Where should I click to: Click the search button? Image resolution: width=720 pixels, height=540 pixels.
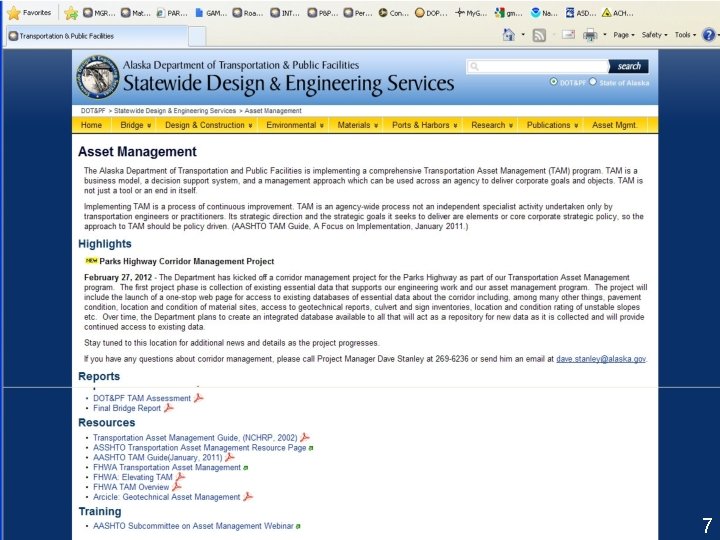click(x=629, y=66)
